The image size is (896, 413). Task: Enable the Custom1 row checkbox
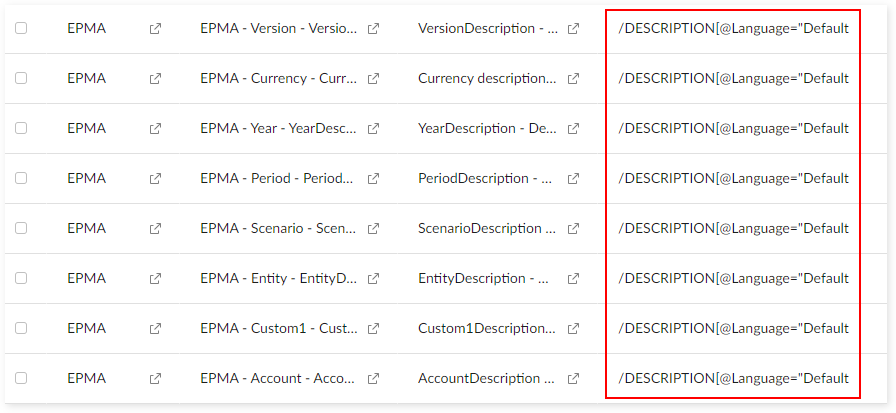(x=21, y=329)
